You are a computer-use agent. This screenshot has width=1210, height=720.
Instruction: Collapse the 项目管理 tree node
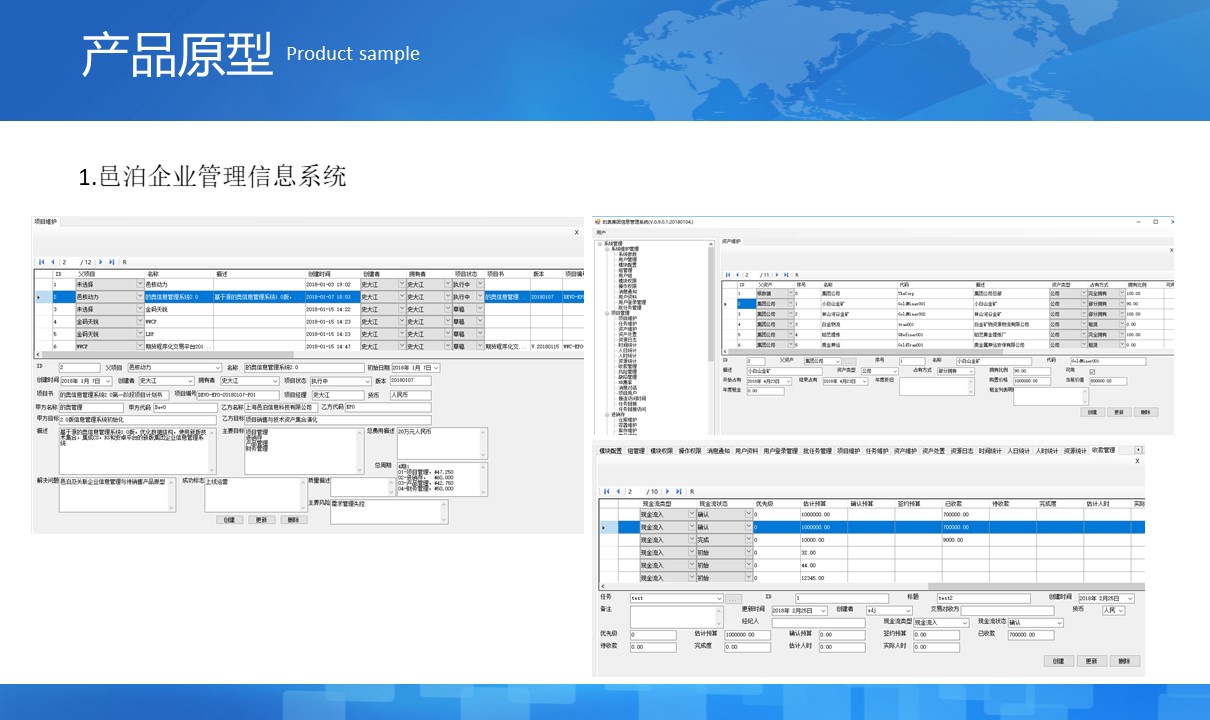click(606, 313)
